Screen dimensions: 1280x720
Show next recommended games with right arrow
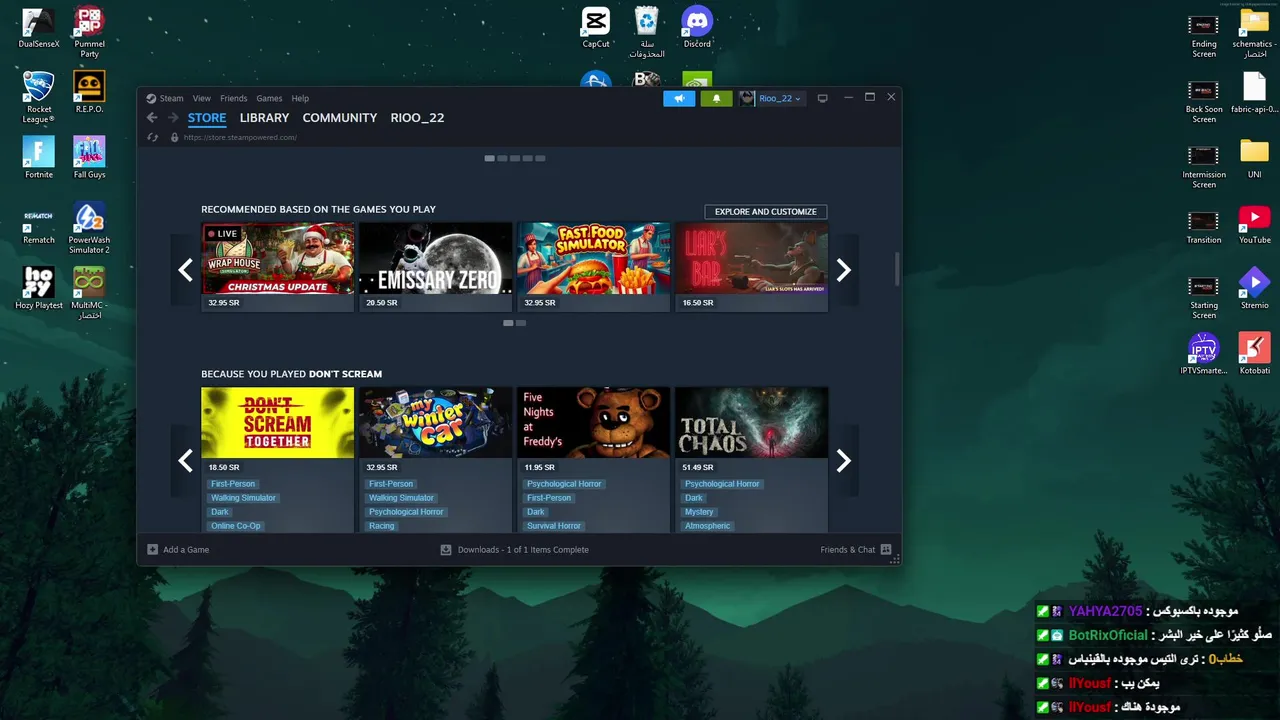[844, 270]
